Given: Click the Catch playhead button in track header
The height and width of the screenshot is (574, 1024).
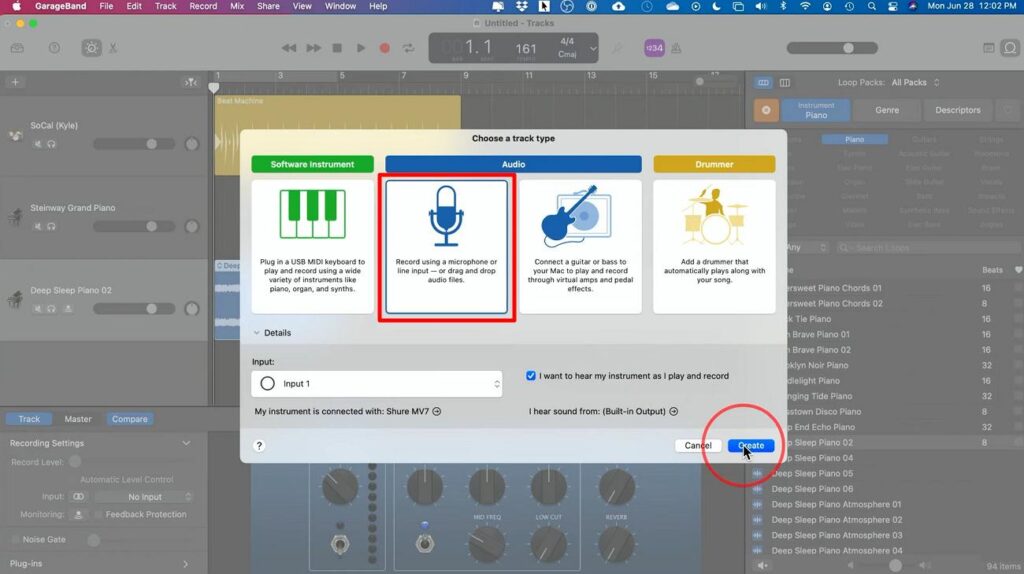Looking at the screenshot, I should click(190, 82).
